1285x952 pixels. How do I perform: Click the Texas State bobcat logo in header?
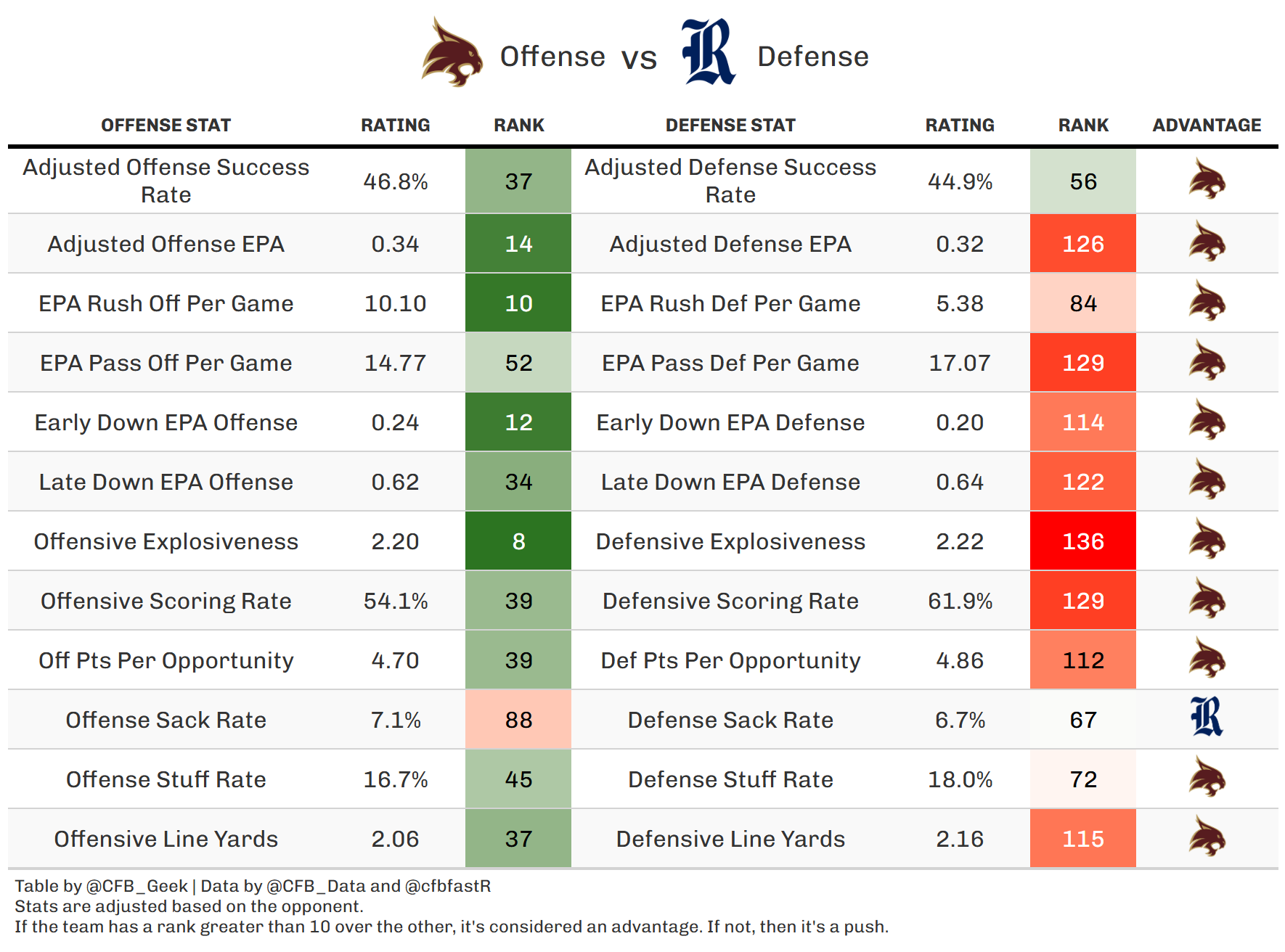point(452,54)
